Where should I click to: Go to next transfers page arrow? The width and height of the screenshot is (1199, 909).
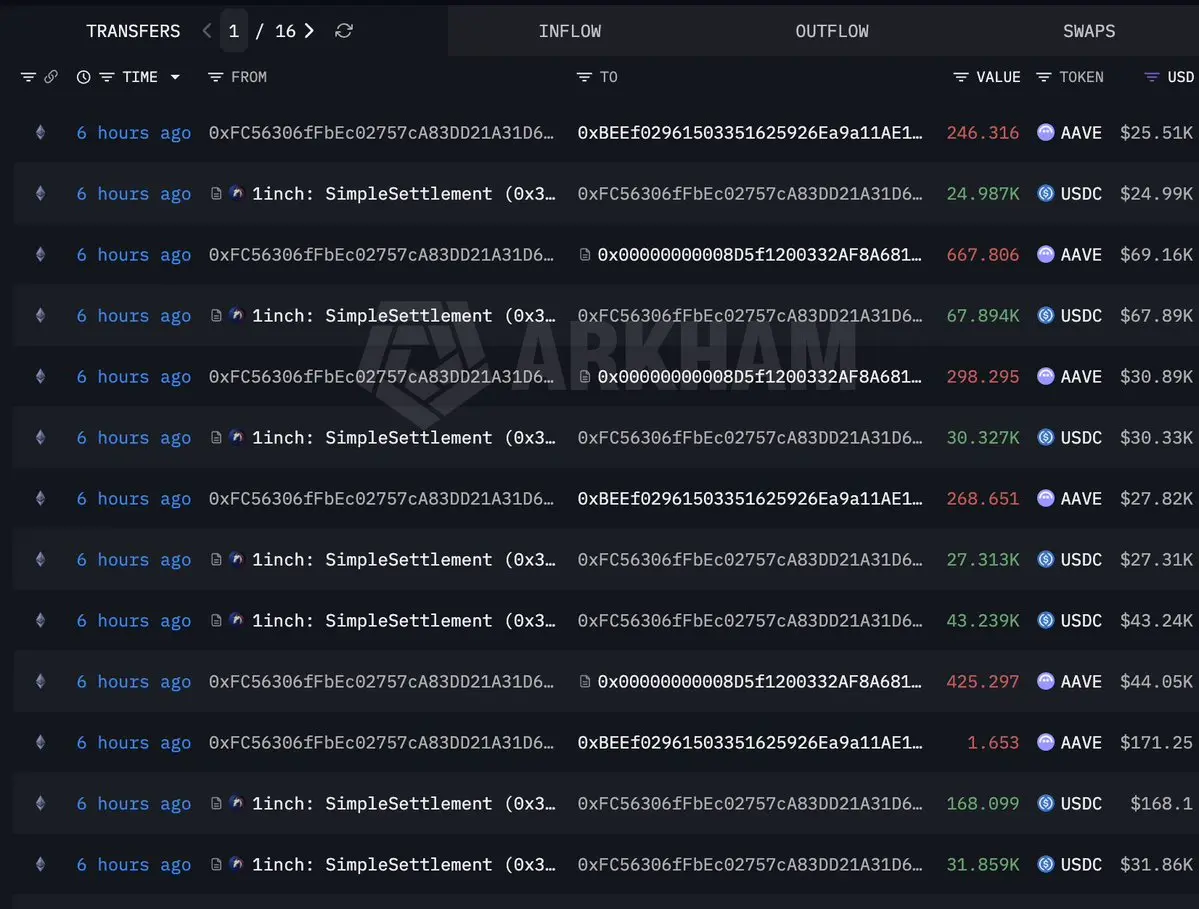tap(309, 31)
